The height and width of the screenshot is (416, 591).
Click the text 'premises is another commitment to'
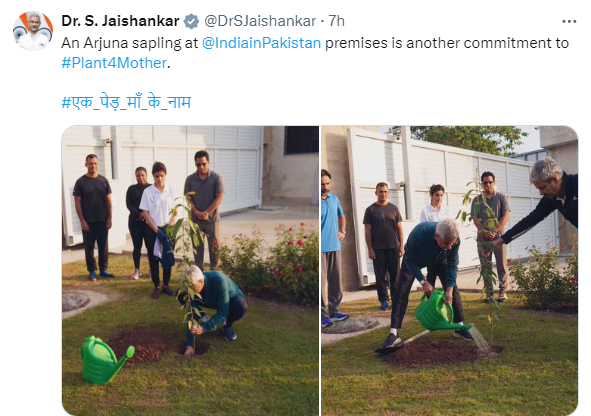point(447,43)
